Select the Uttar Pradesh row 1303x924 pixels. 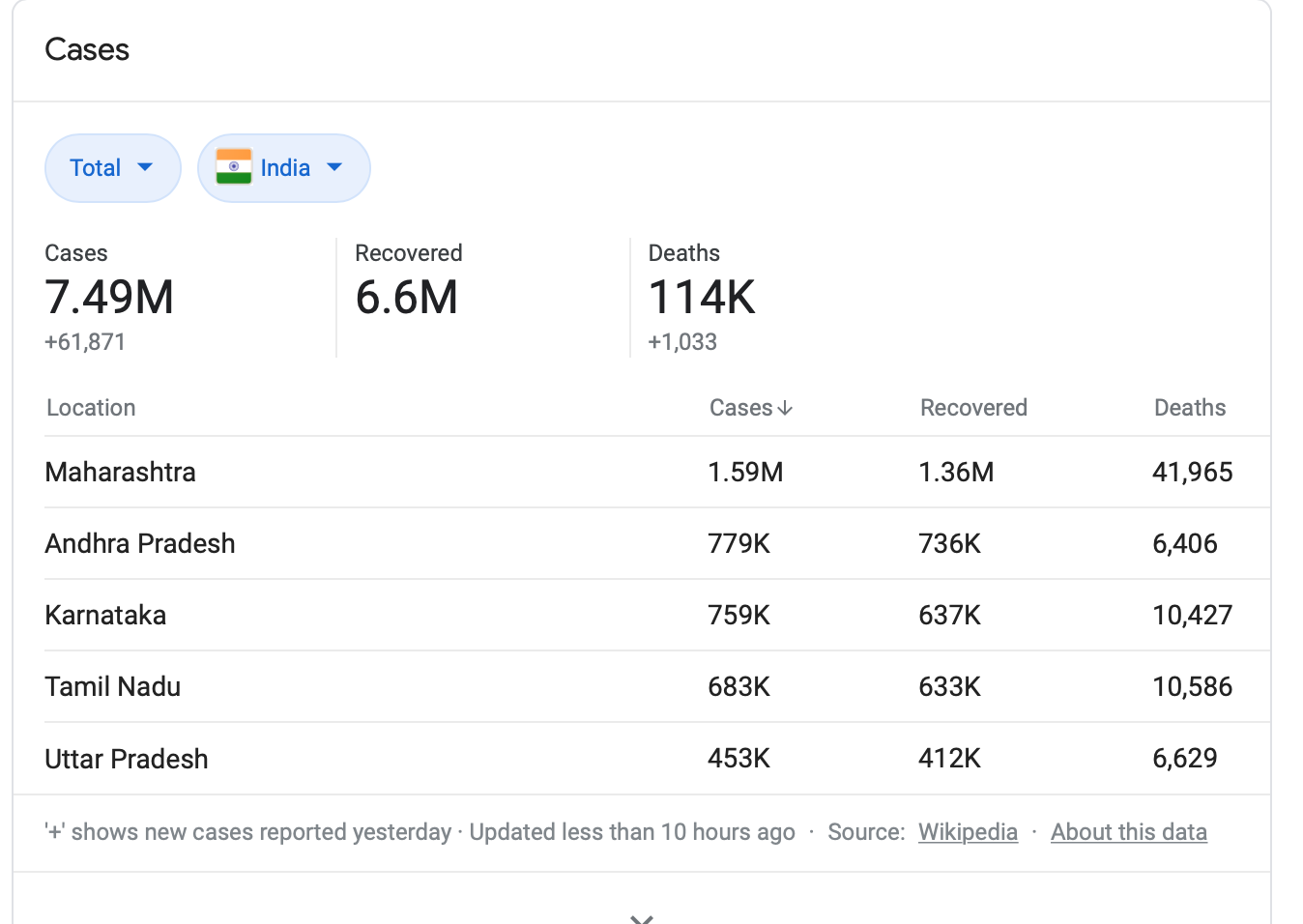pyautogui.click(x=657, y=759)
